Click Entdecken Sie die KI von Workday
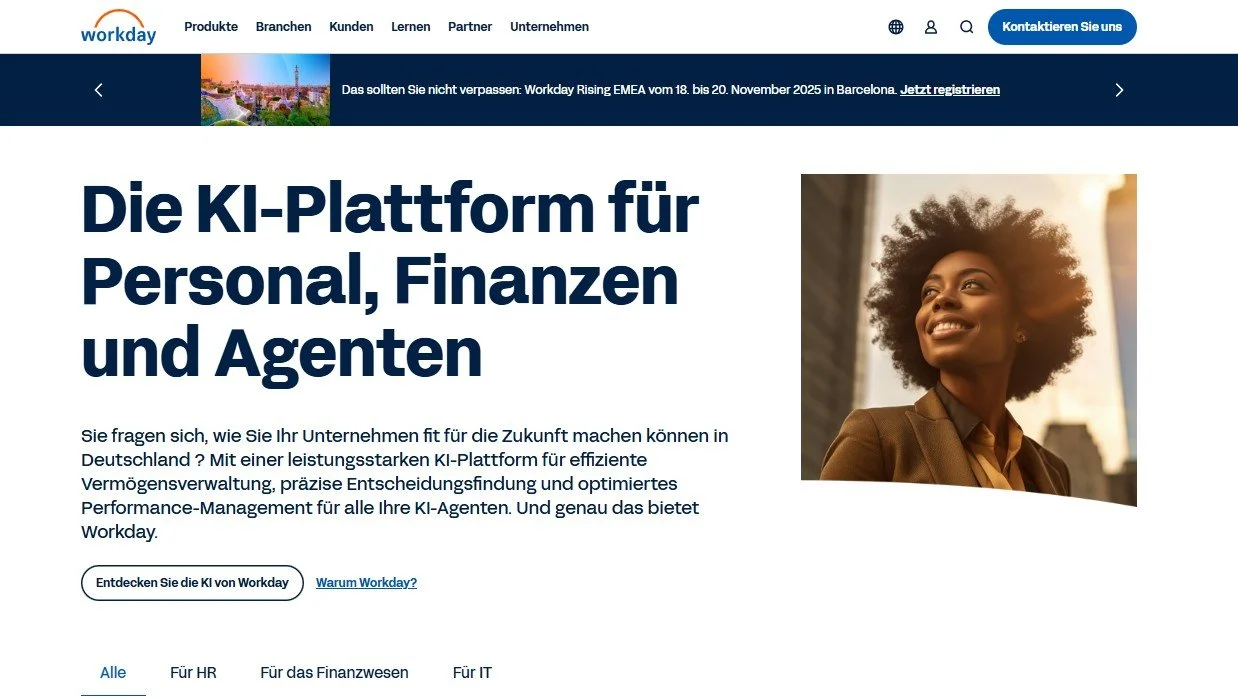The width and height of the screenshot is (1238, 698). (x=192, y=583)
